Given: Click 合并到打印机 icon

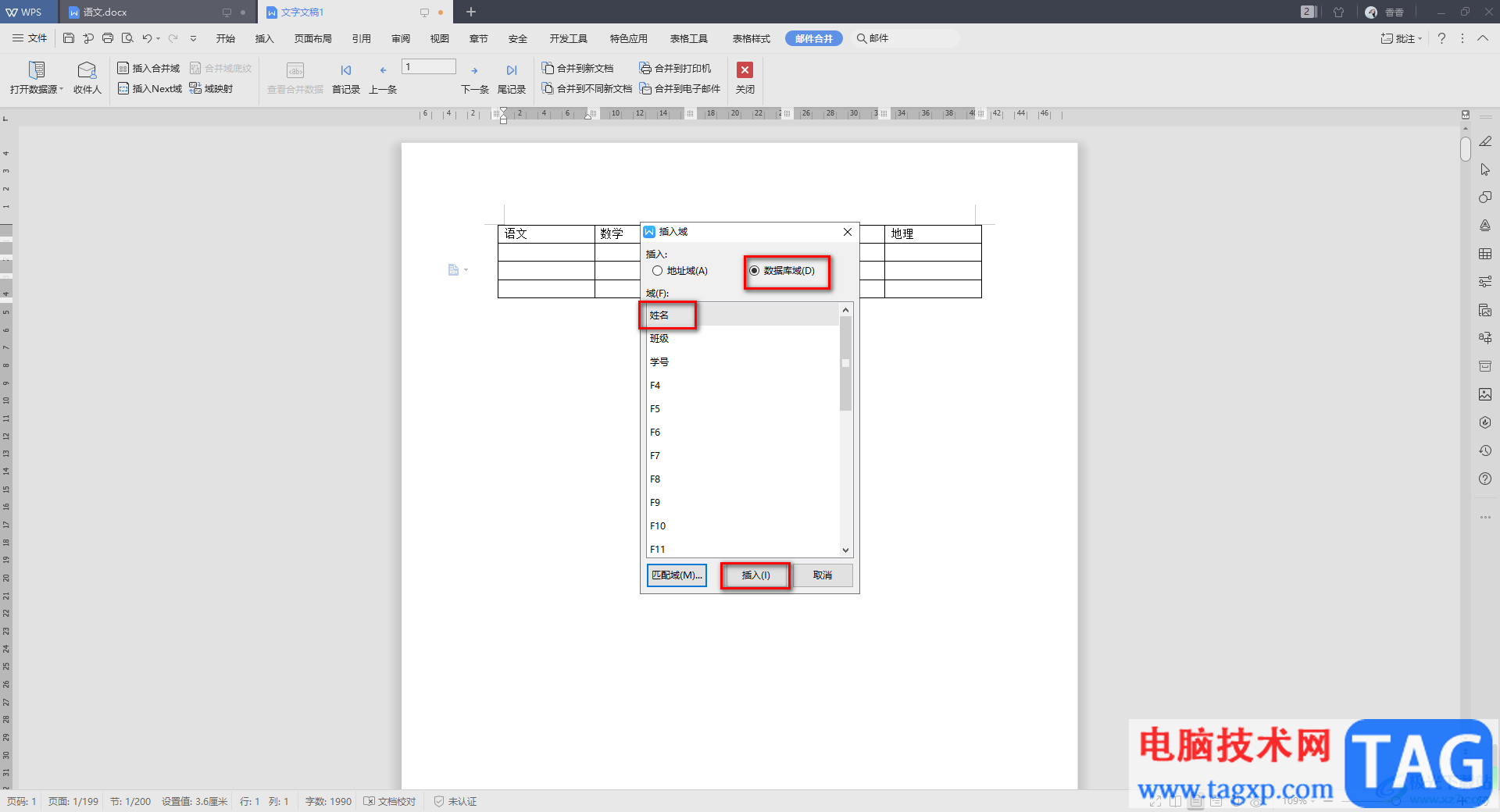Looking at the screenshot, I should [x=675, y=69].
